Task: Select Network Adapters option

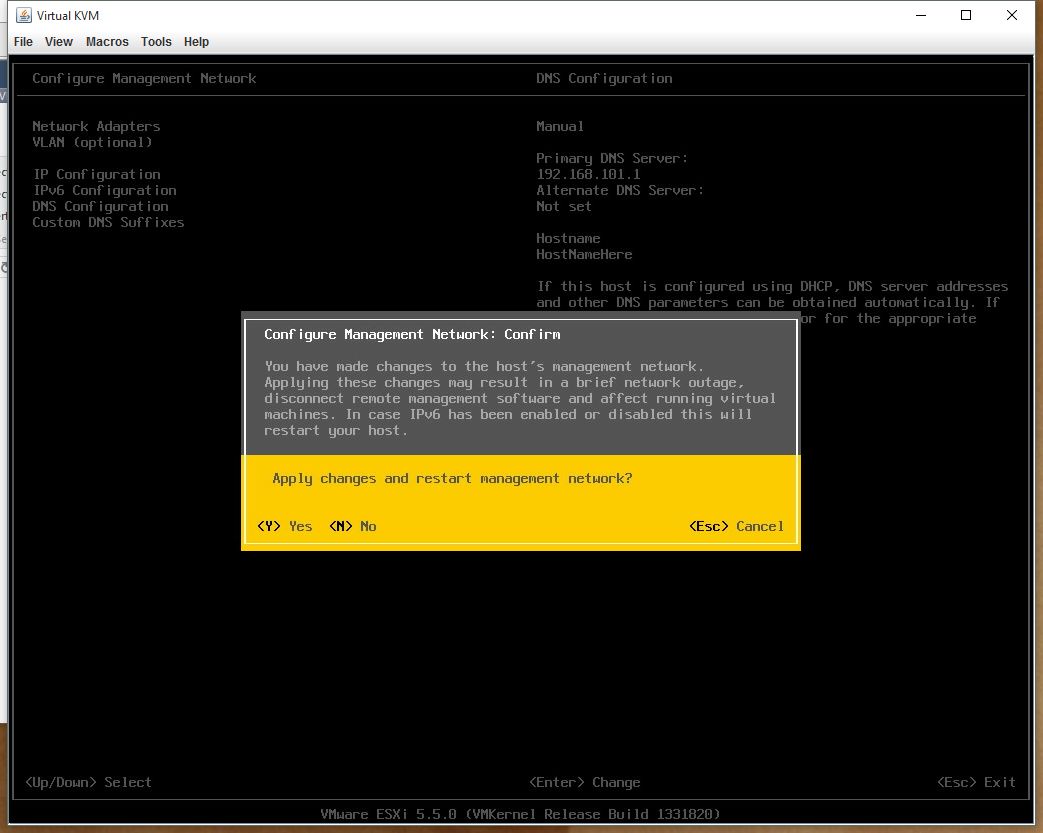Action: pyautogui.click(x=96, y=126)
